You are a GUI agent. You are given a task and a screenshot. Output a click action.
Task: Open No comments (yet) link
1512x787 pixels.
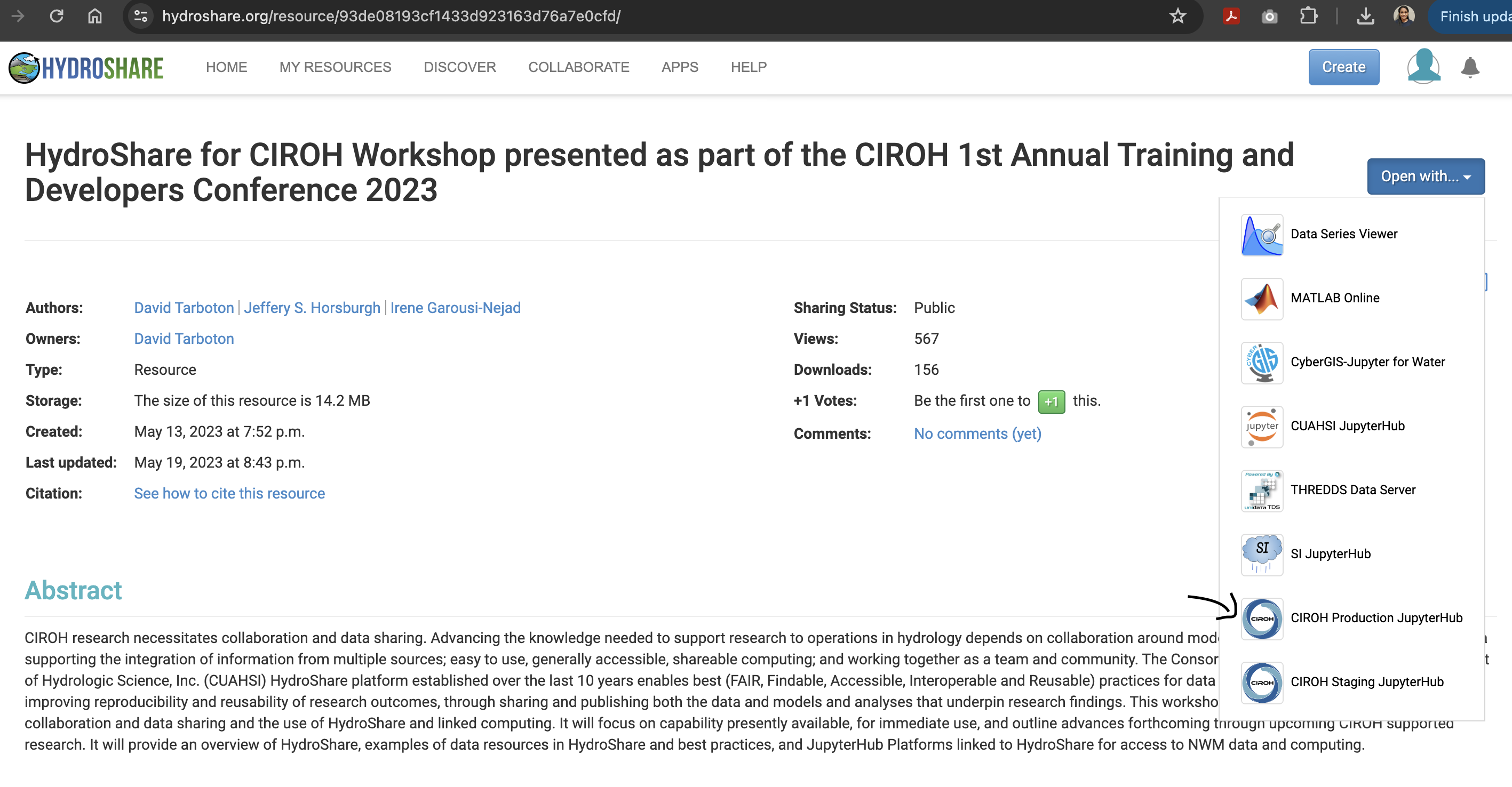tap(977, 433)
